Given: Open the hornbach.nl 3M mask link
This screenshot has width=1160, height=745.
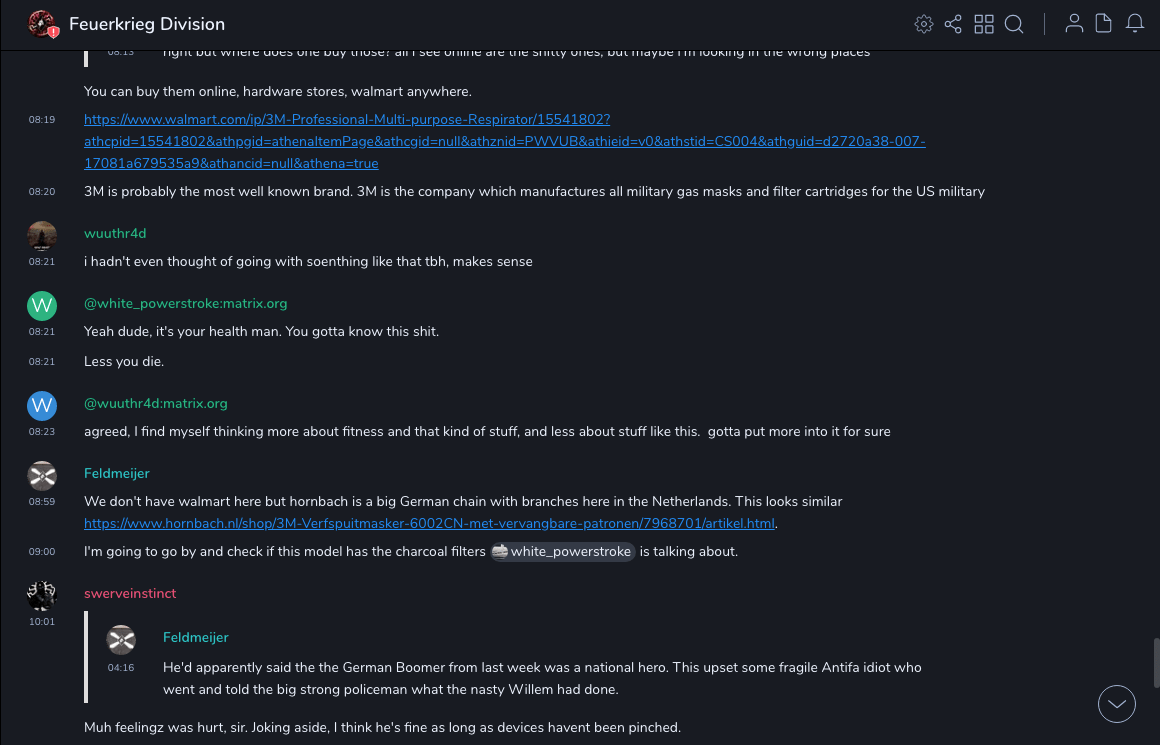Looking at the screenshot, I should 429,523.
